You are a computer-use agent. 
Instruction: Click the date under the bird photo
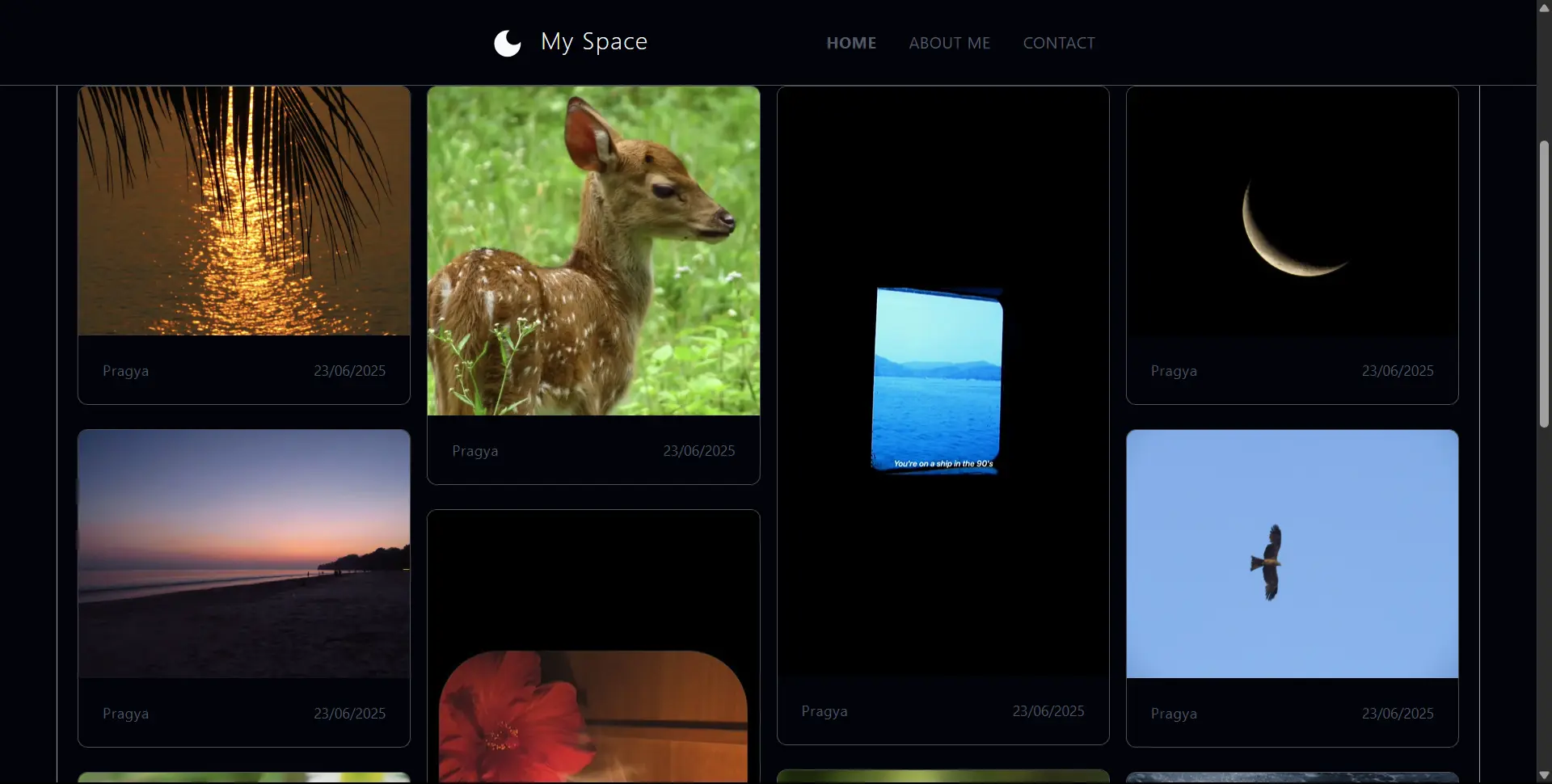[1398, 714]
